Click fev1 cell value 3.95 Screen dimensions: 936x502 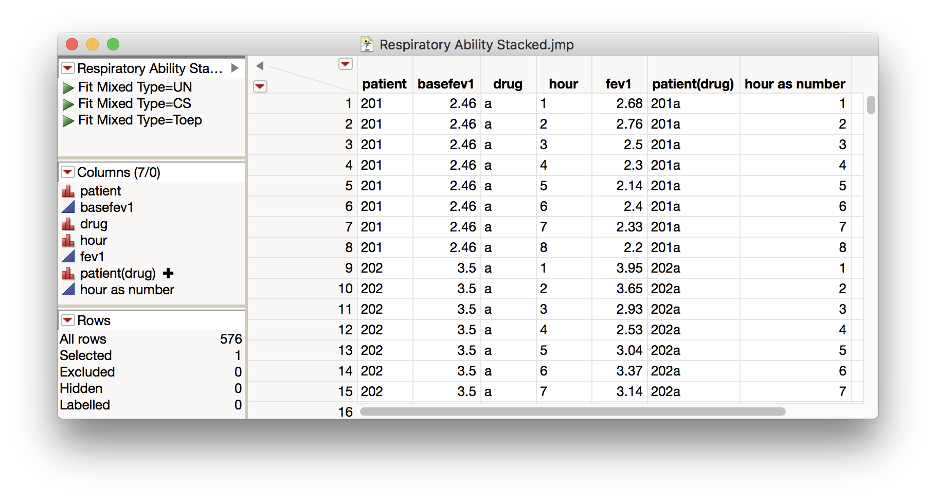pos(629,269)
